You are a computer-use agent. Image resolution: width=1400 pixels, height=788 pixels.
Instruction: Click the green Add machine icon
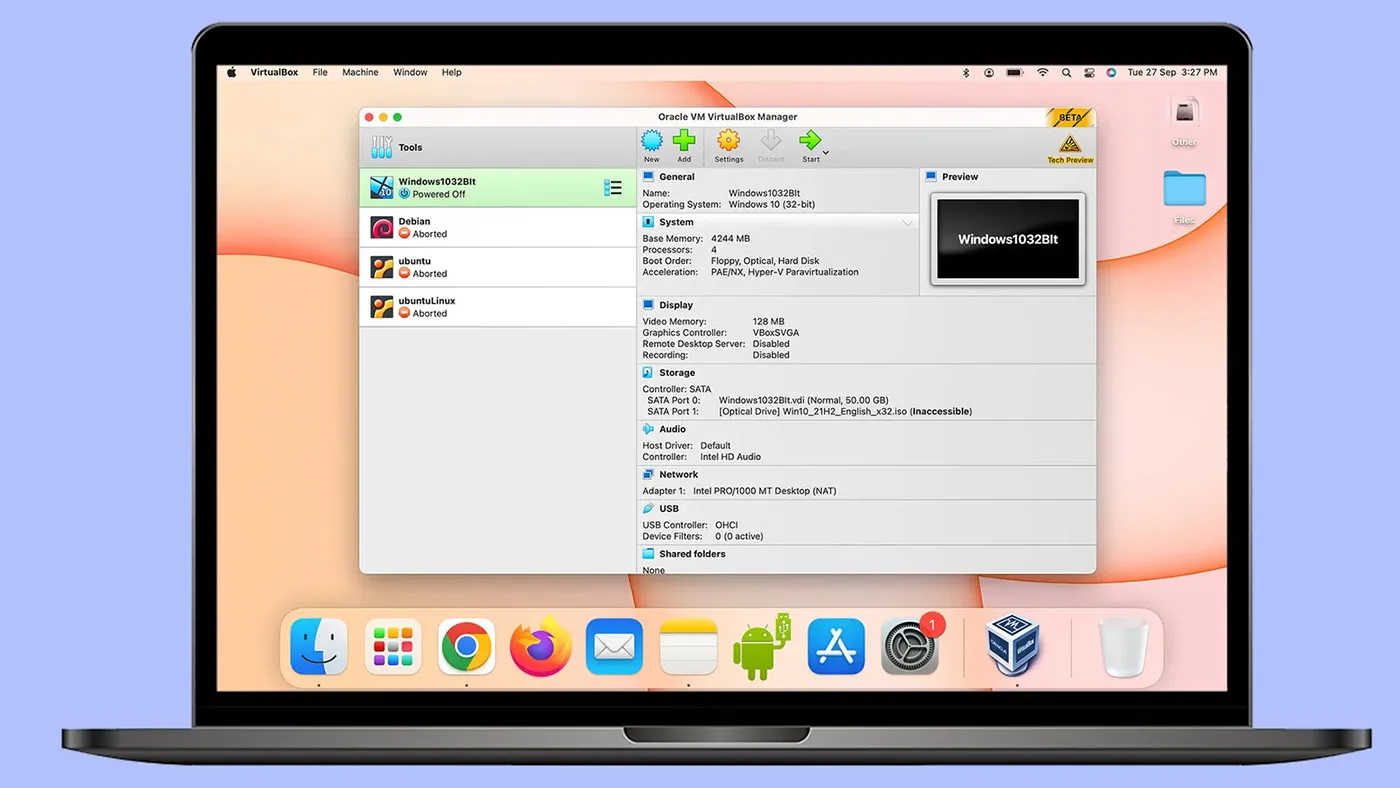[x=684, y=142]
